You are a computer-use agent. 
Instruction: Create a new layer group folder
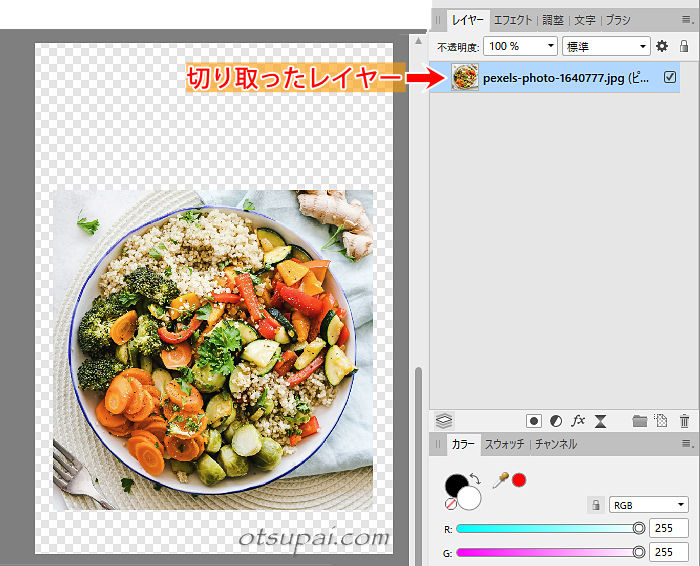[640, 421]
